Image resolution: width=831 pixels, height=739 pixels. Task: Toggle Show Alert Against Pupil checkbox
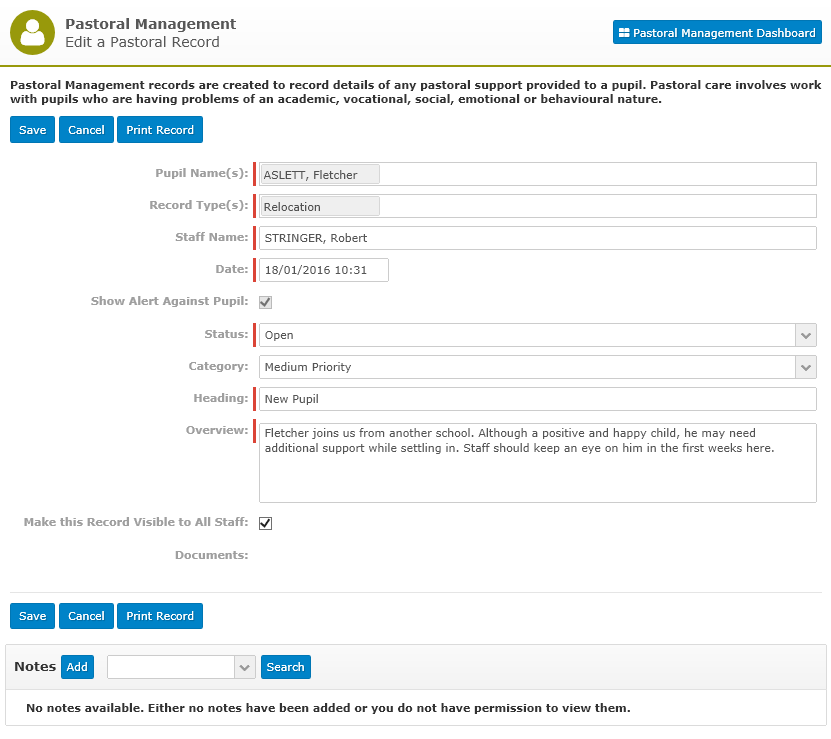(x=266, y=302)
